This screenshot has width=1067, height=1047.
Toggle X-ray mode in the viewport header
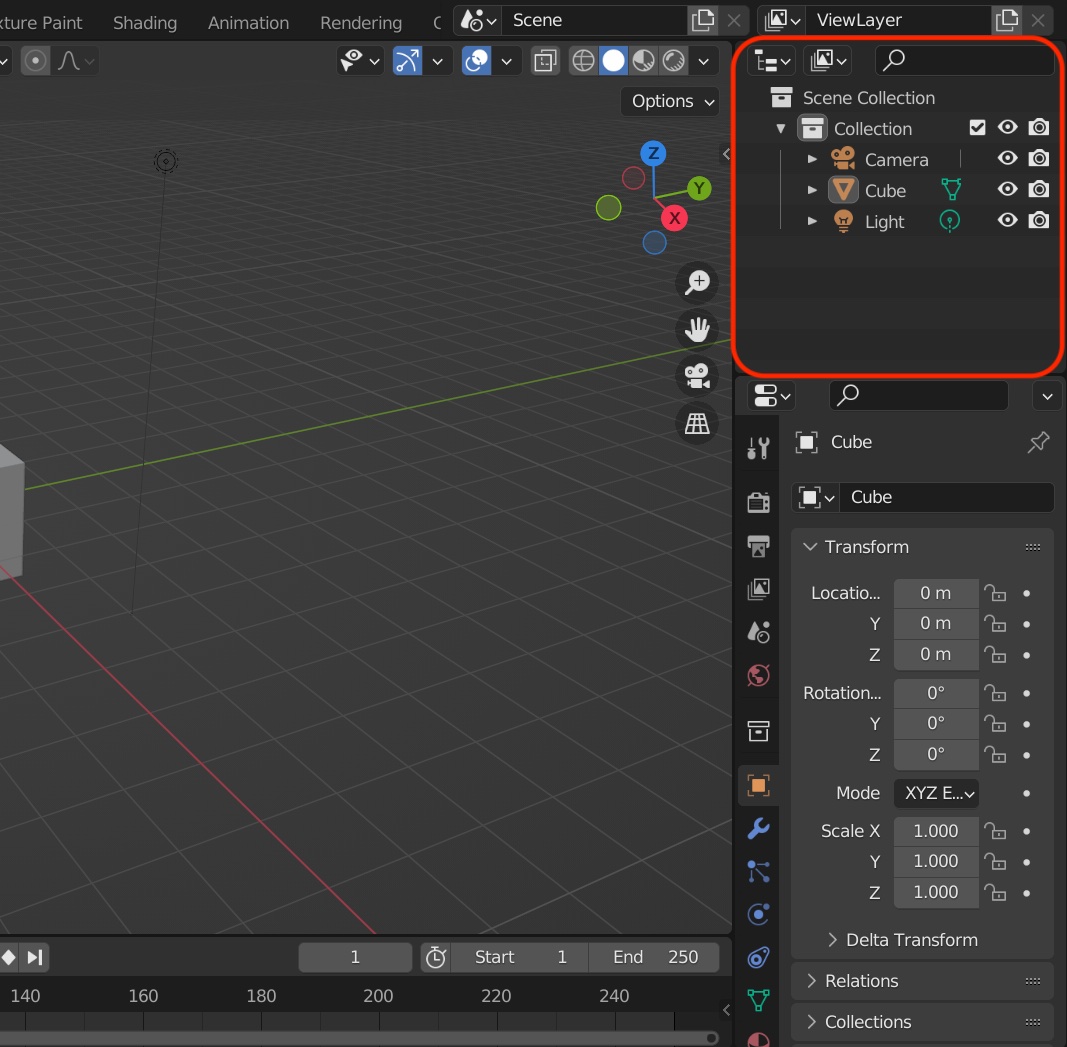coord(545,61)
